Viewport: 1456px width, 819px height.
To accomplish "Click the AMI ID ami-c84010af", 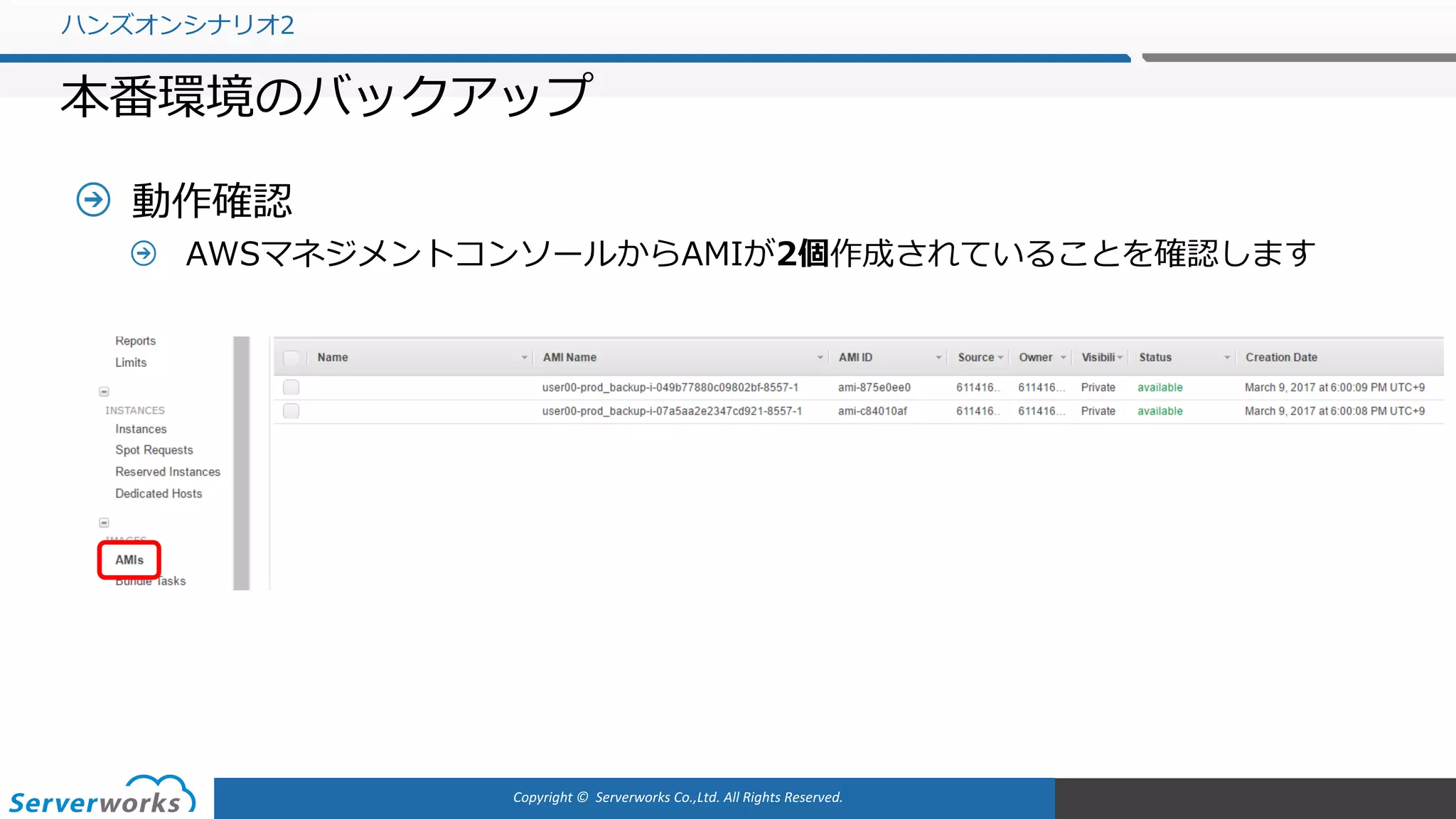I will tap(872, 411).
